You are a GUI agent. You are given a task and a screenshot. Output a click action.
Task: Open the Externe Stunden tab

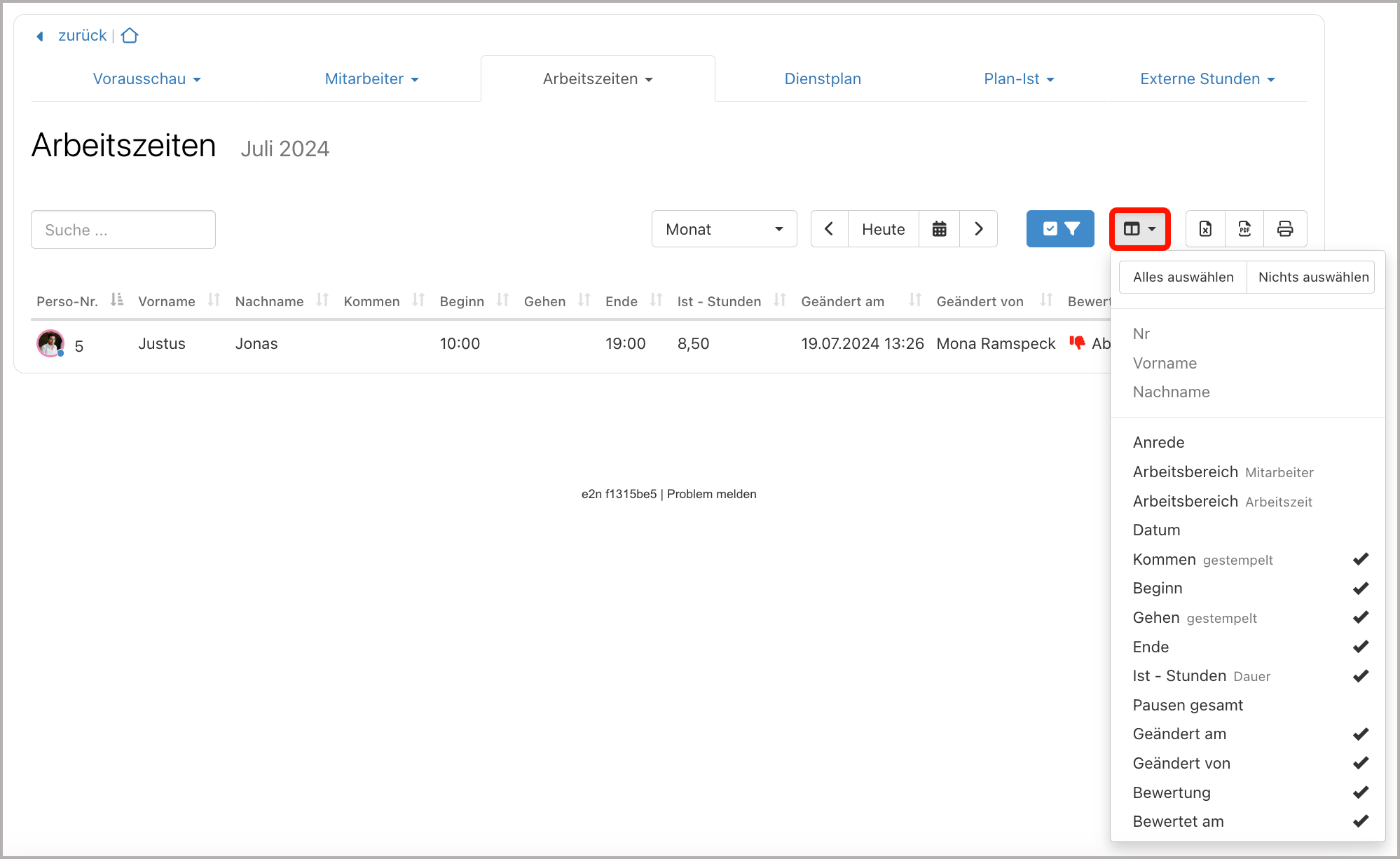click(1207, 79)
